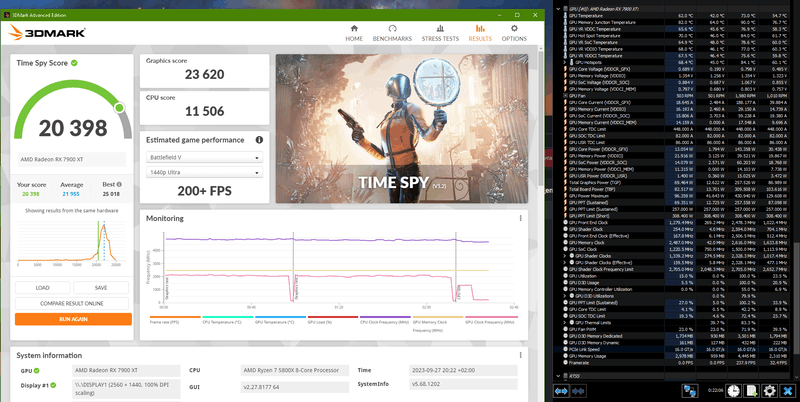Image resolution: width=800 pixels, height=402 pixels.
Task: Click the Time Spy benchmark artwork
Action: pos(402,129)
